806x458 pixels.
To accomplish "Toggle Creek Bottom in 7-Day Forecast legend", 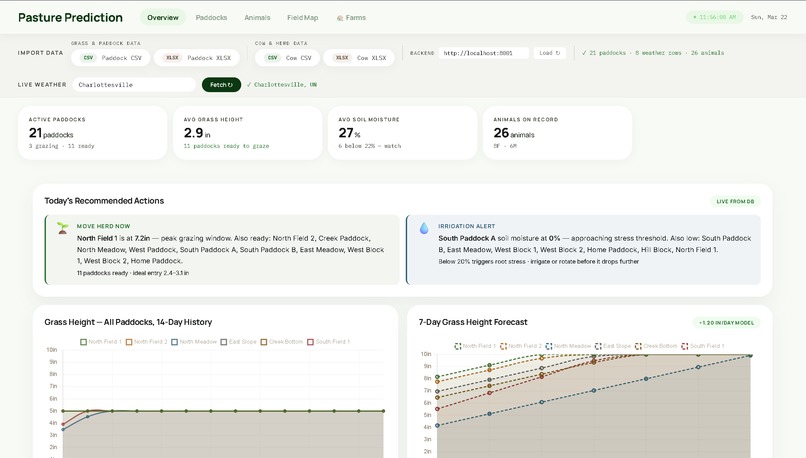I will (655, 346).
